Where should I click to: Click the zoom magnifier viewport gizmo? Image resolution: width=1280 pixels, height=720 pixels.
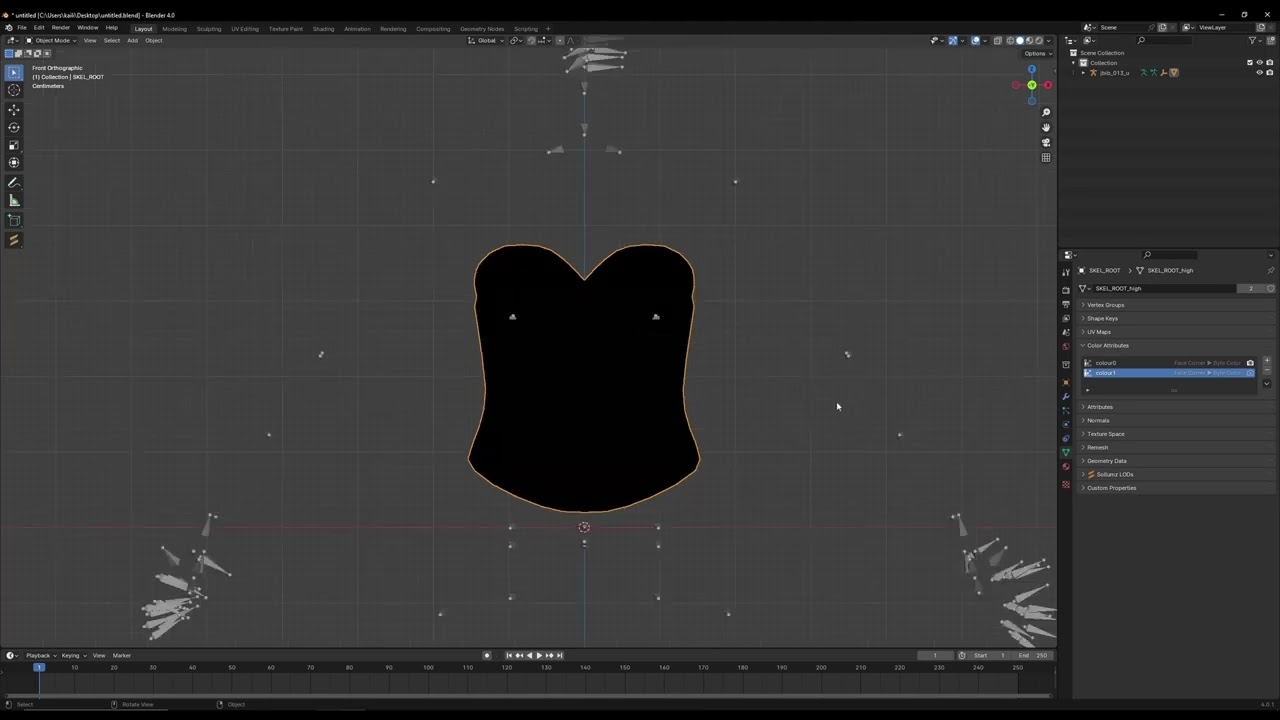point(1046,112)
